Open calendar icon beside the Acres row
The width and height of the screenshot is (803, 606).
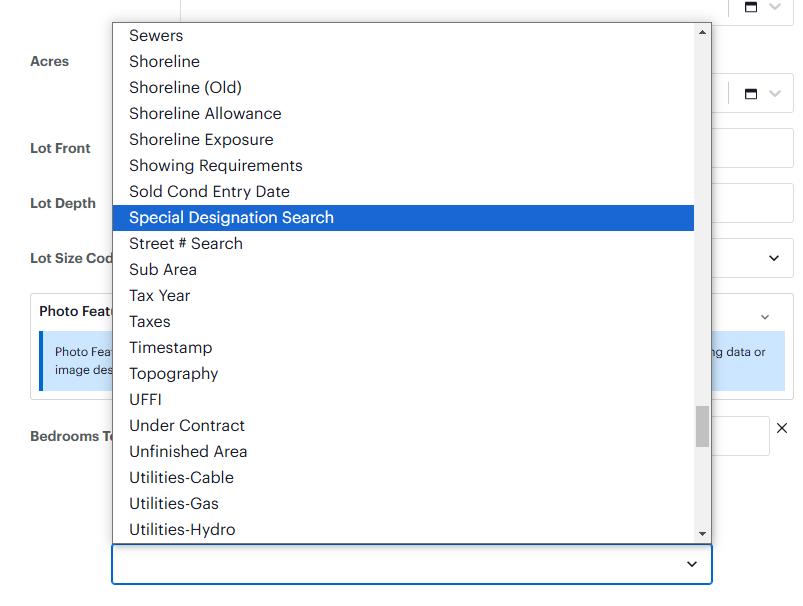(751, 94)
